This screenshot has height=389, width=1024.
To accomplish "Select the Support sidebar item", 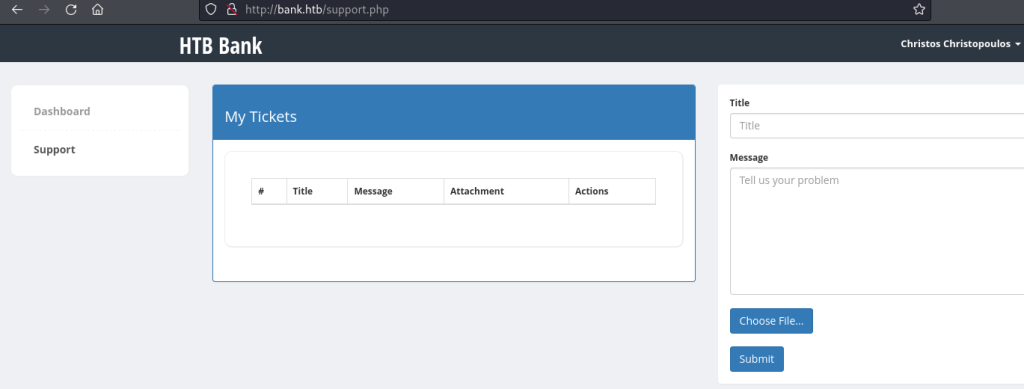I will (x=55, y=149).
